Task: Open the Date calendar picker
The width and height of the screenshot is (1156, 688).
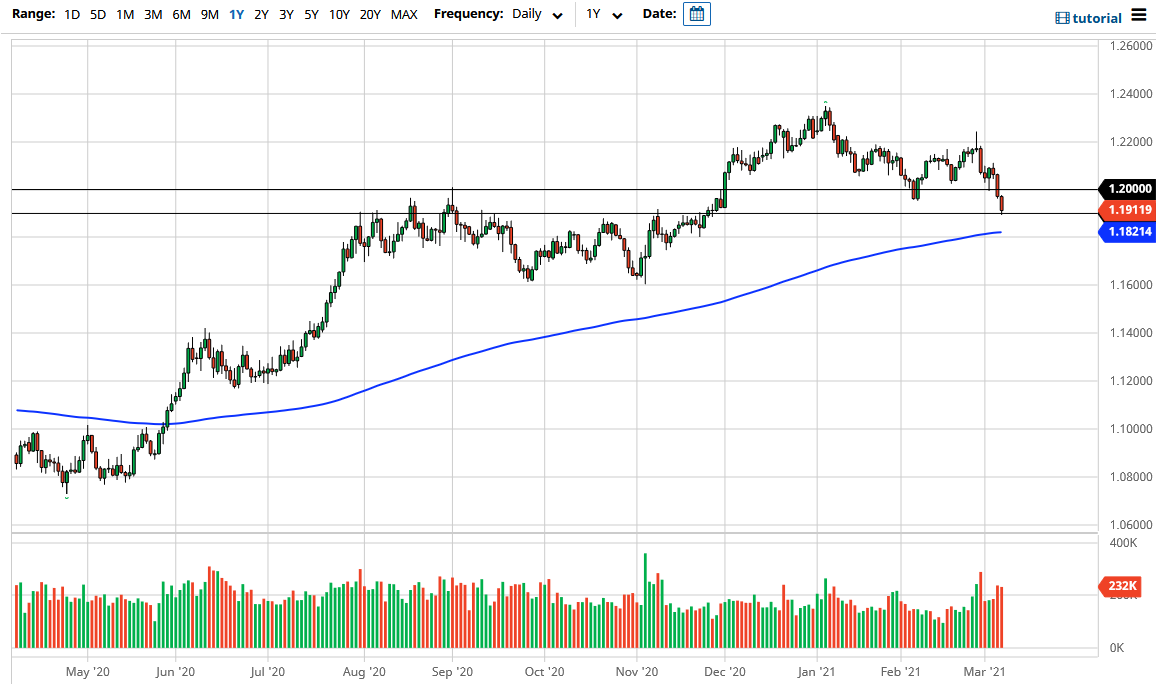Action: tap(695, 14)
